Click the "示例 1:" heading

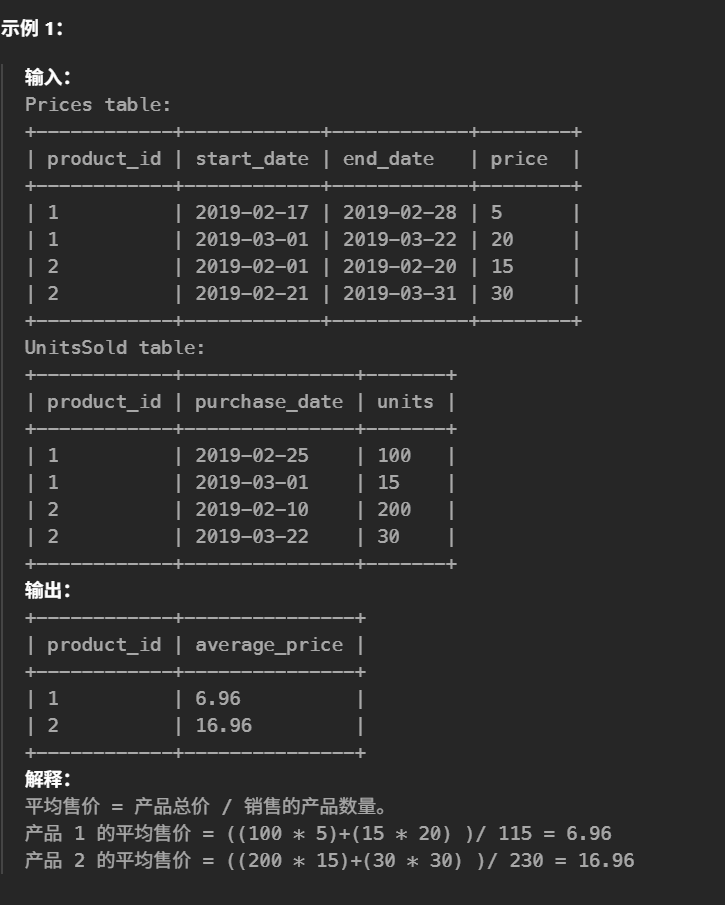tap(32, 29)
